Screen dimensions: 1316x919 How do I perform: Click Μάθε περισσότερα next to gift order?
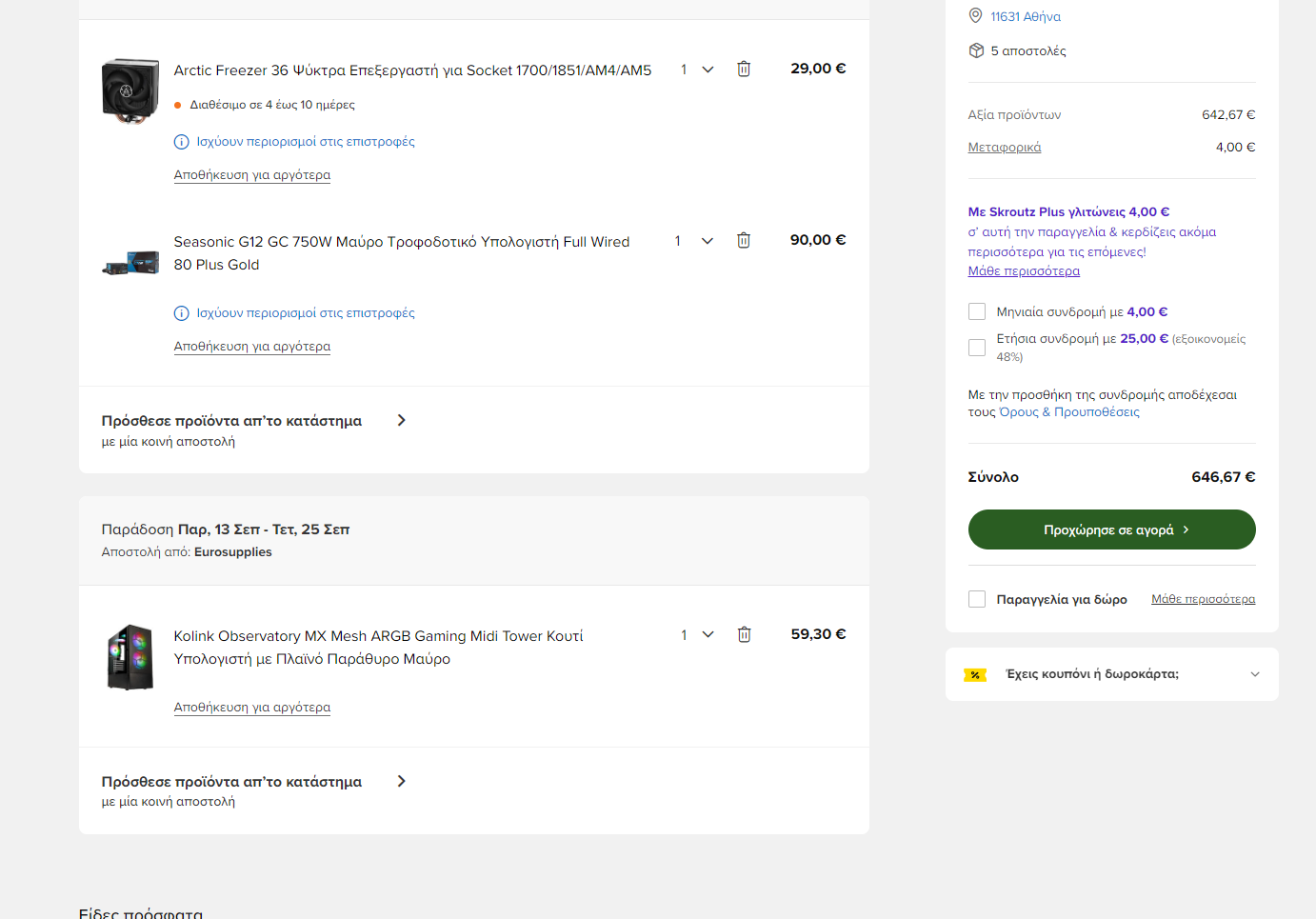[x=1204, y=599]
